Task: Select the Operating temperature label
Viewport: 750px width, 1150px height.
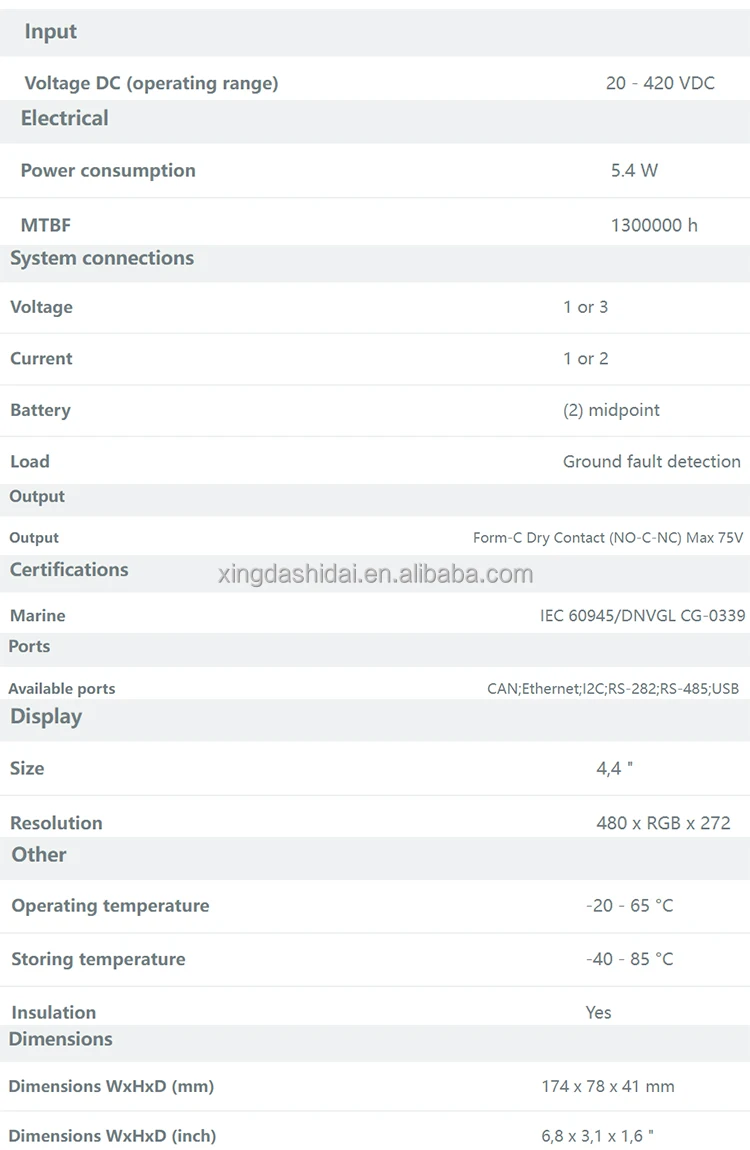Action: click(110, 906)
